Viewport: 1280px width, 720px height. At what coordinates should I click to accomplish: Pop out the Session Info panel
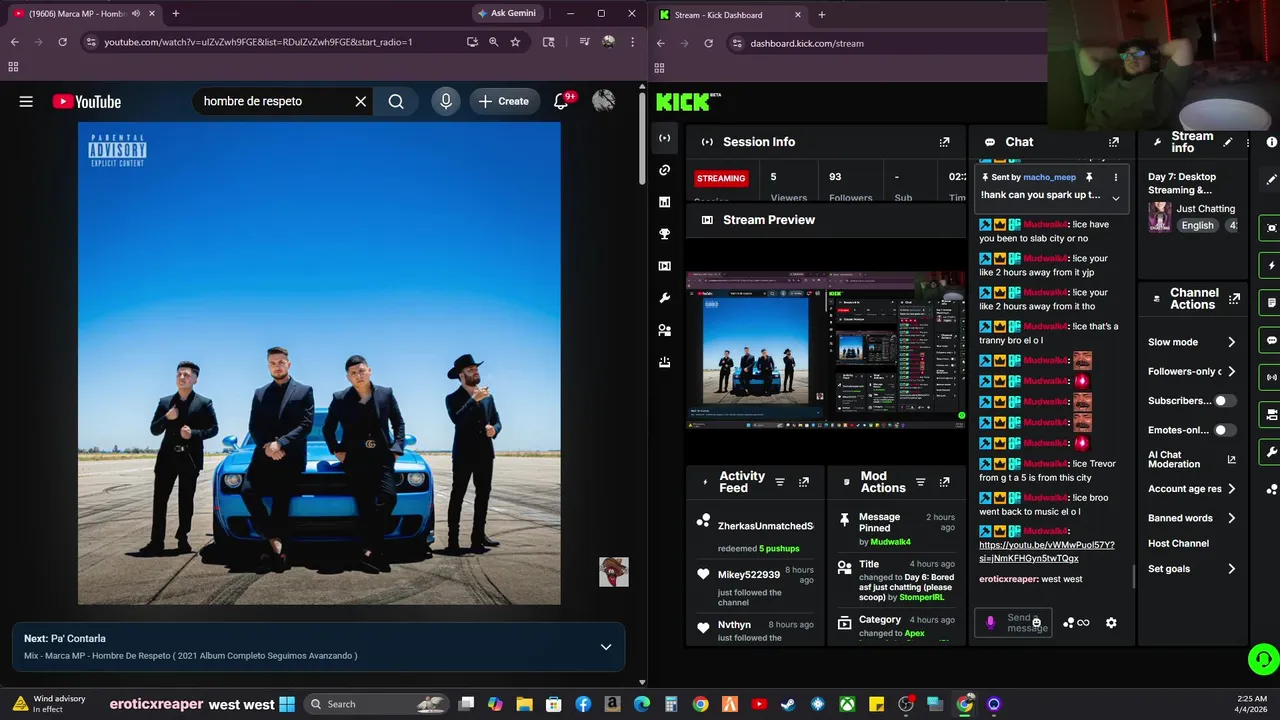944,142
